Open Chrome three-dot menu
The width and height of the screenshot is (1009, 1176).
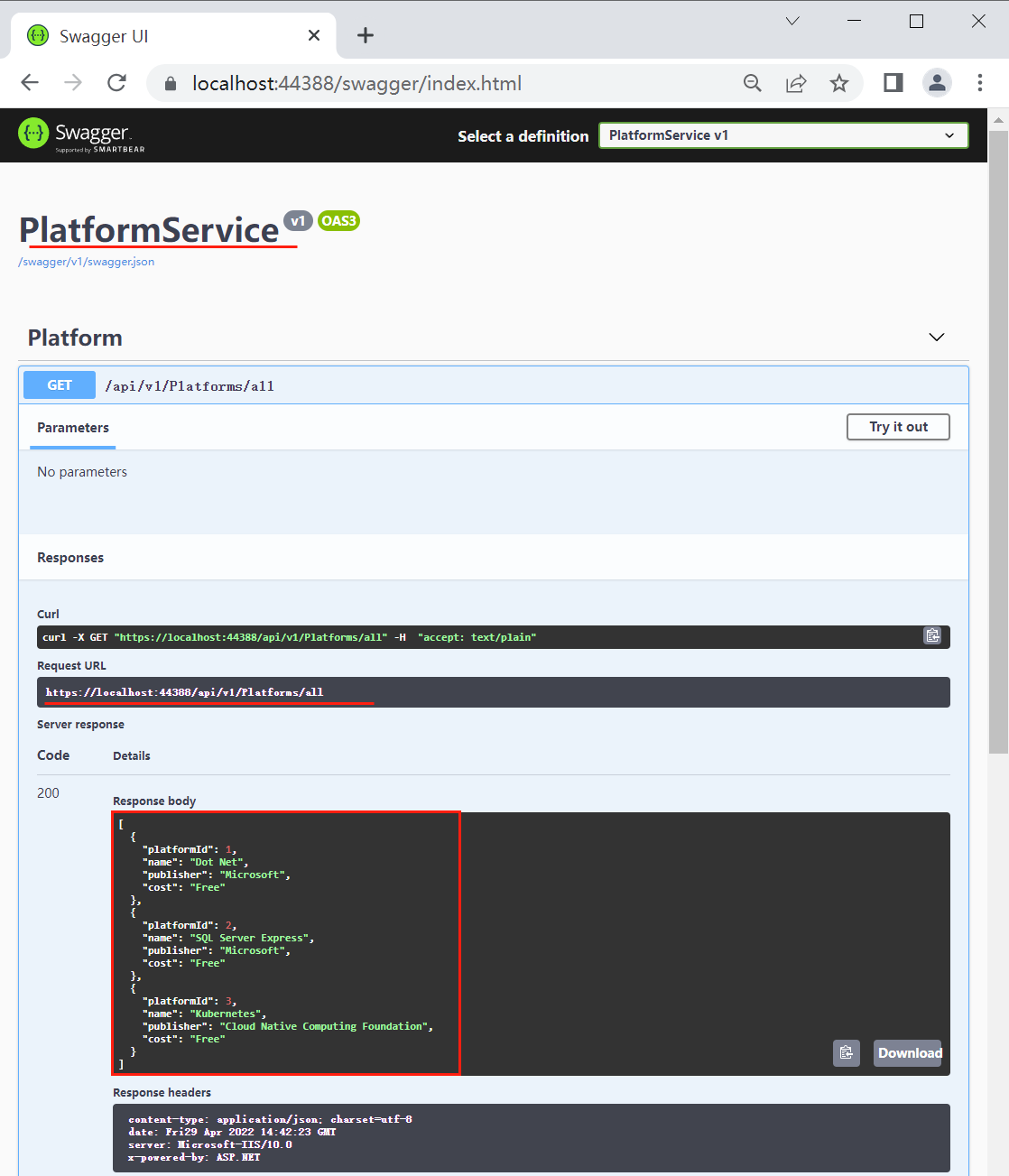click(980, 83)
